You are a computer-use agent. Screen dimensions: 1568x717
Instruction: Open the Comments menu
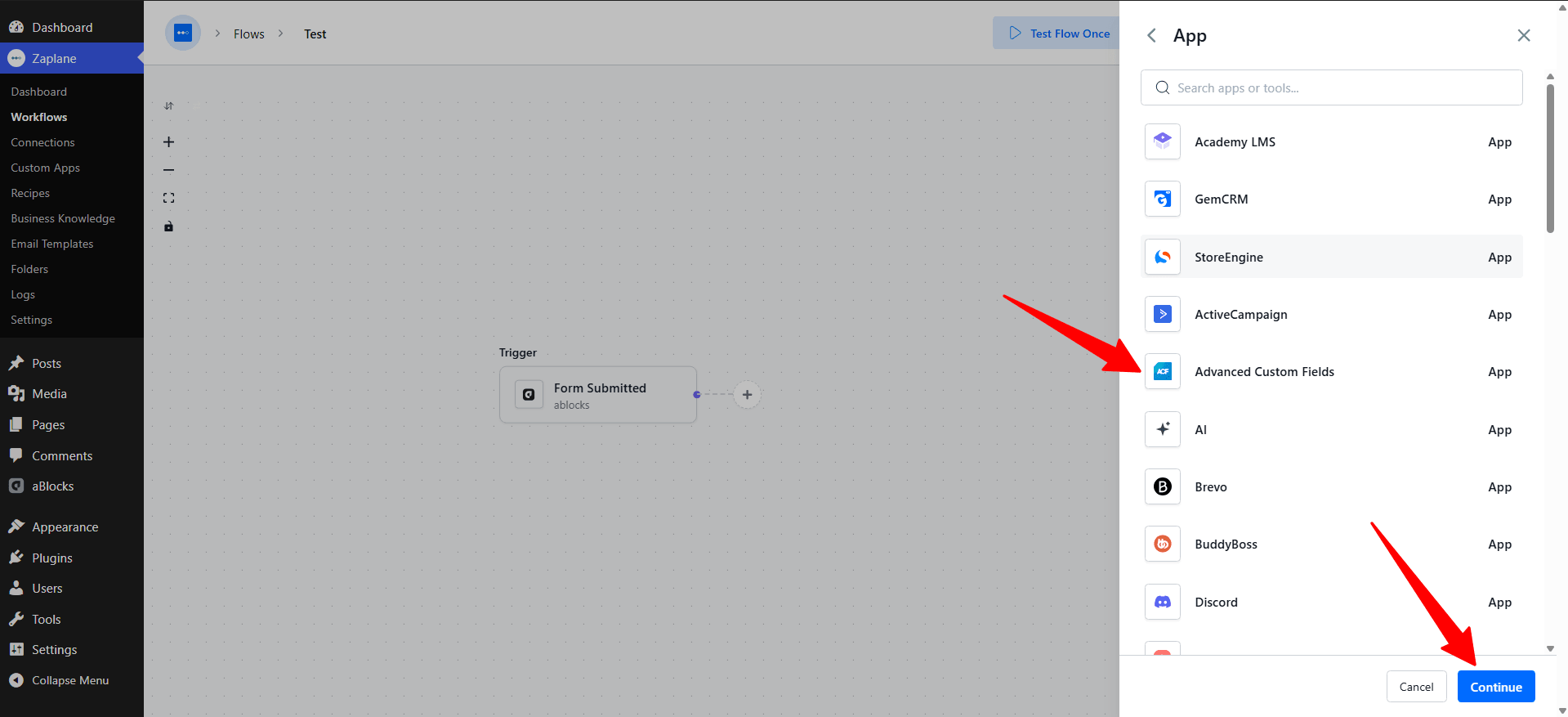[72, 455]
